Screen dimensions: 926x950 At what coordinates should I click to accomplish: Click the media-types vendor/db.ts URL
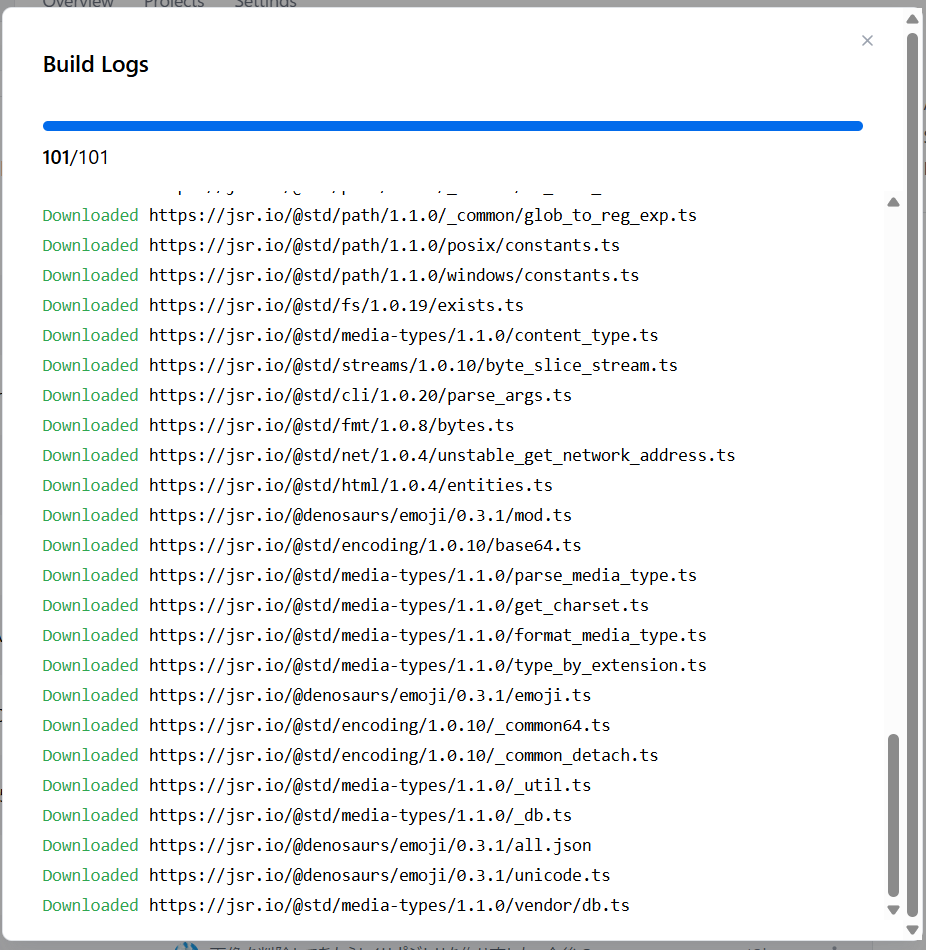(x=389, y=905)
